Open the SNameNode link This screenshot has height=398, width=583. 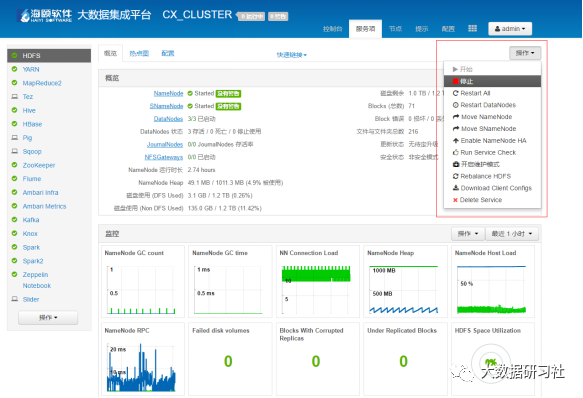coord(167,106)
